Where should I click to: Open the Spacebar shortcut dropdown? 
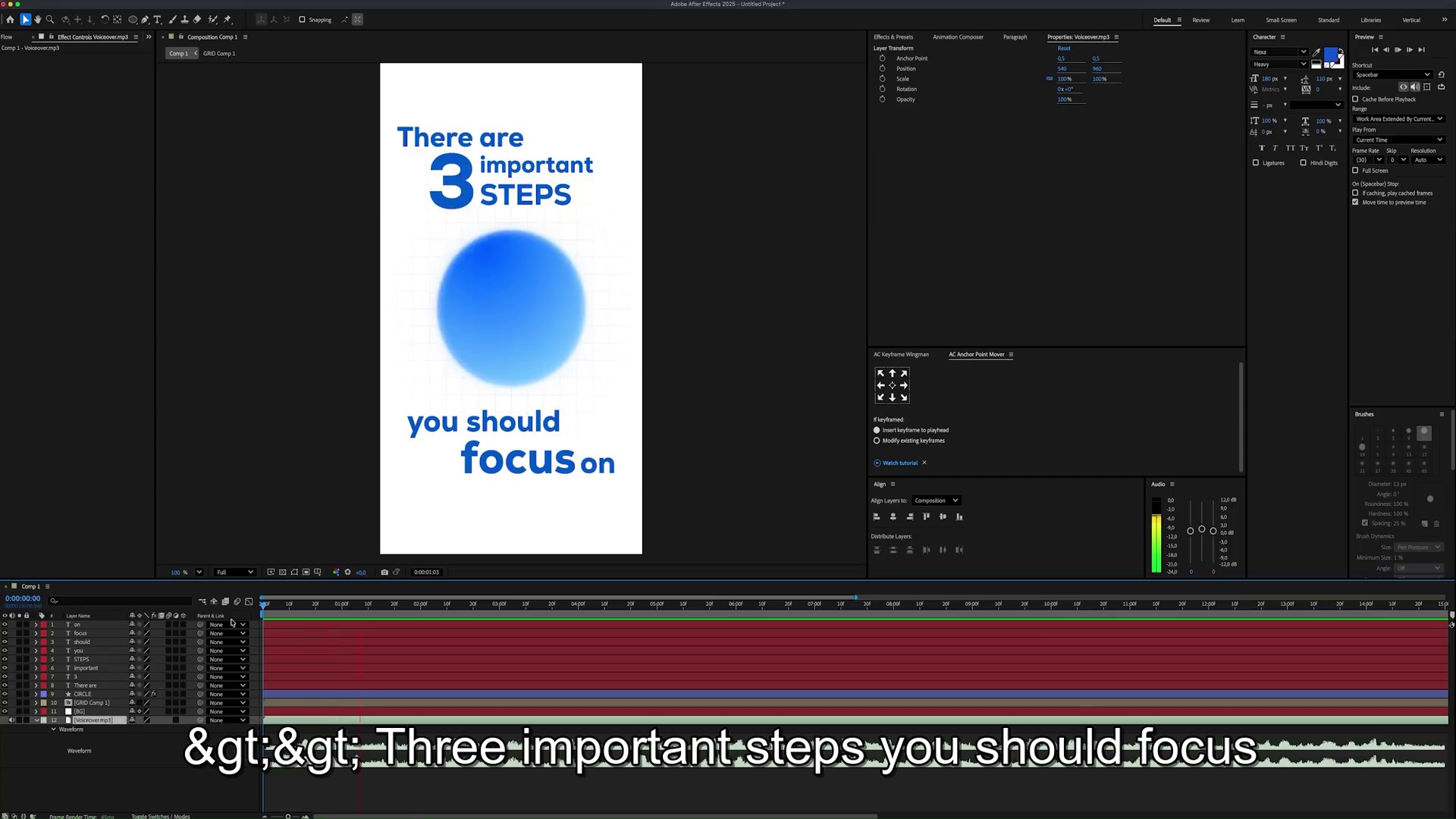click(x=1392, y=75)
